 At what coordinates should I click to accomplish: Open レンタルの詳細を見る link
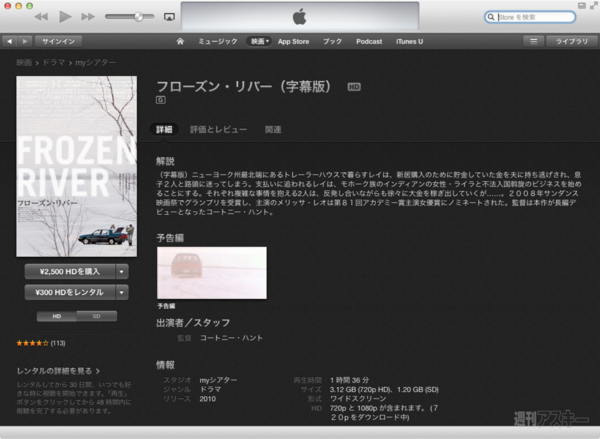(x=58, y=371)
